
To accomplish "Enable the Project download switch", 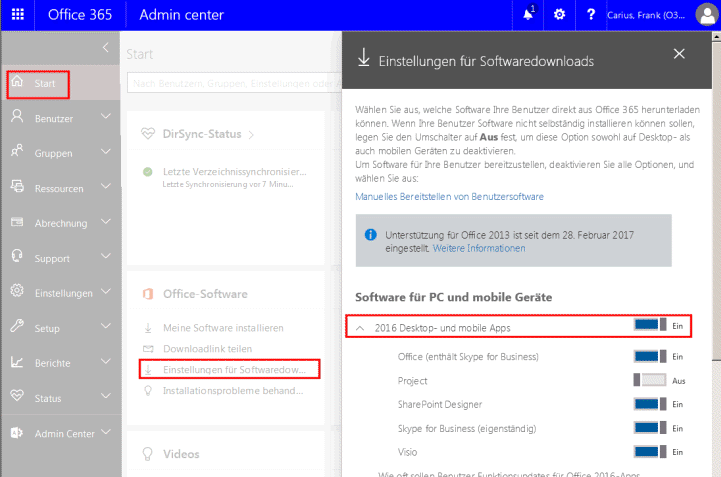I will pos(650,380).
